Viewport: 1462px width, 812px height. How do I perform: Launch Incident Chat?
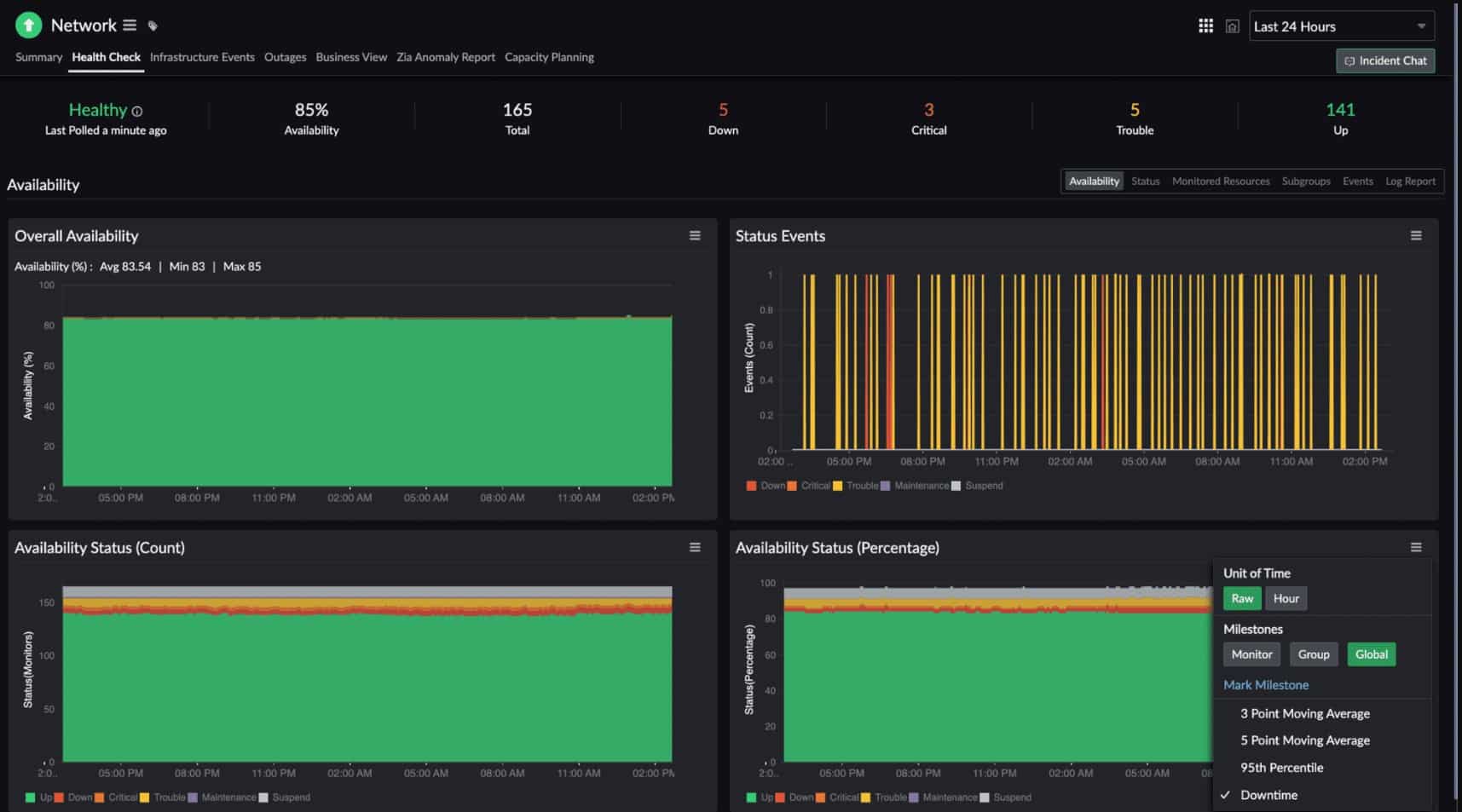click(x=1384, y=60)
